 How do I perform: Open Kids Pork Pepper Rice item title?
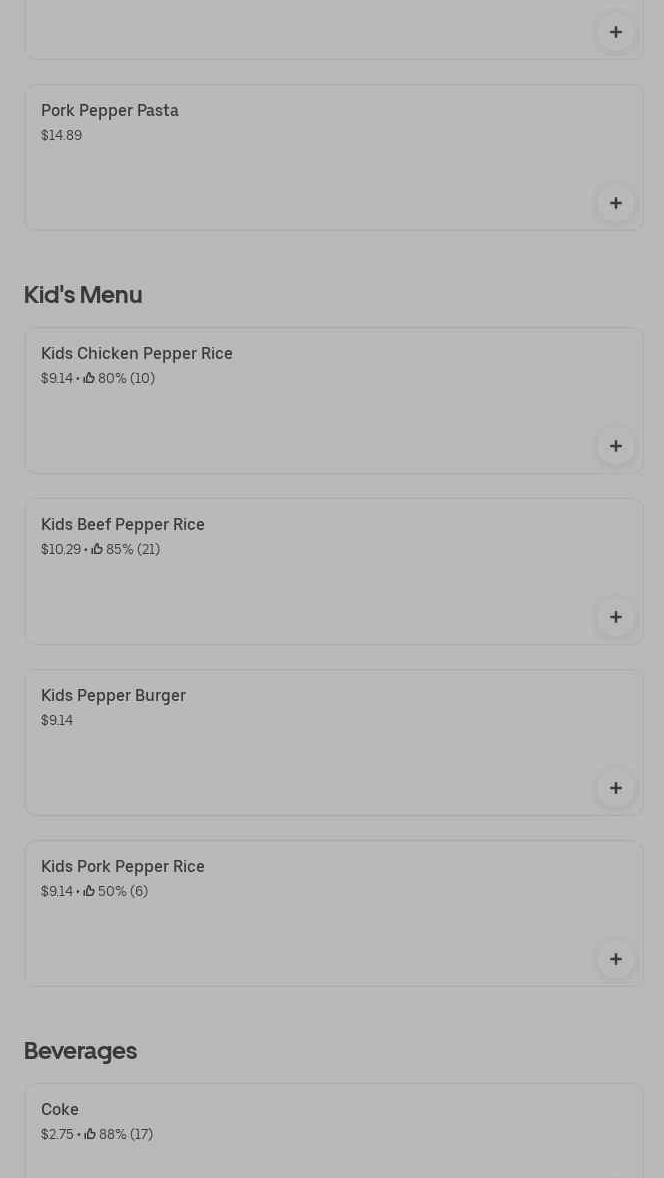[122, 866]
